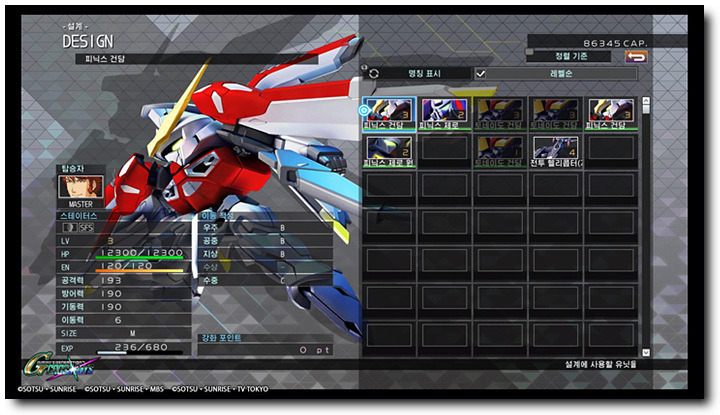The width and height of the screenshot is (720, 415).
Task: Click the cycle icon beside 명칭 표시
Action: [x=373, y=73]
